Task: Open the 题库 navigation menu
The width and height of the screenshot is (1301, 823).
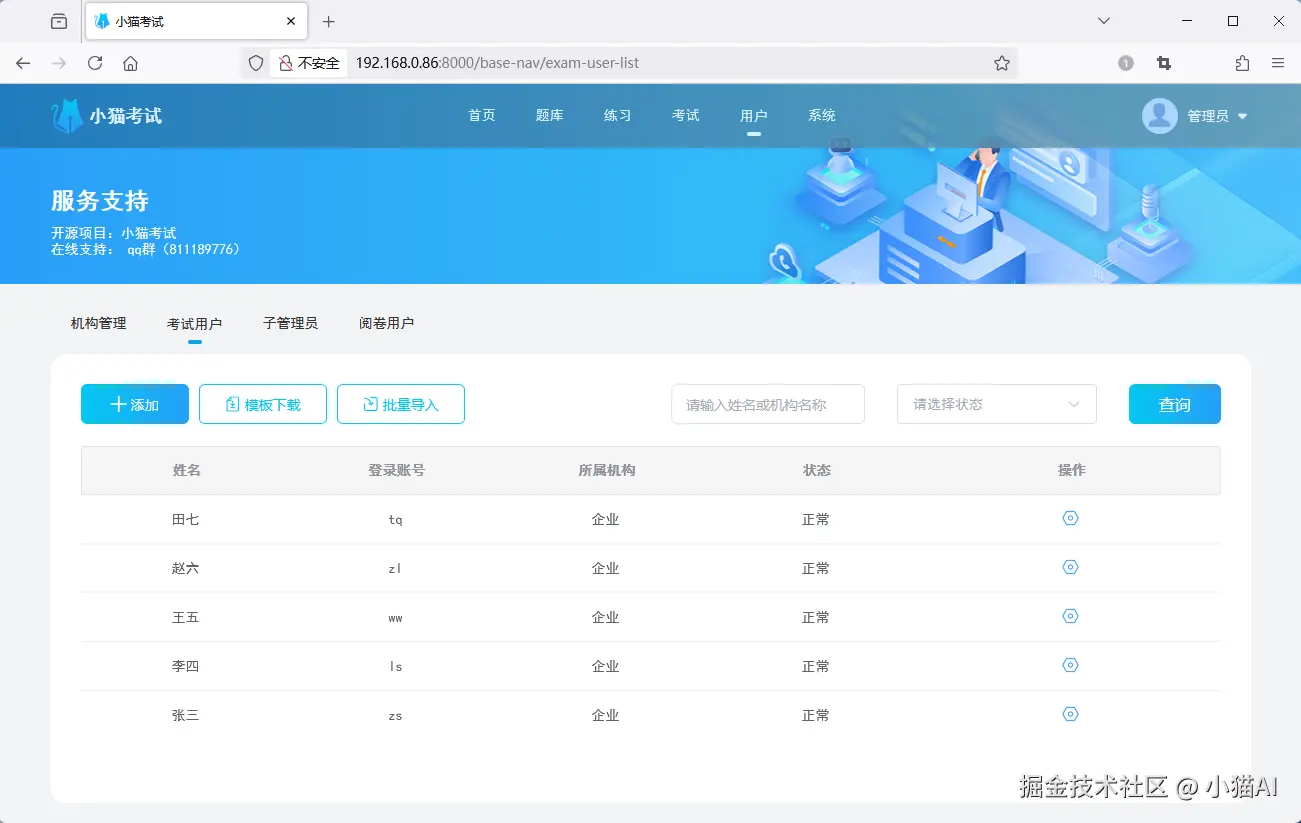Action: coord(548,115)
